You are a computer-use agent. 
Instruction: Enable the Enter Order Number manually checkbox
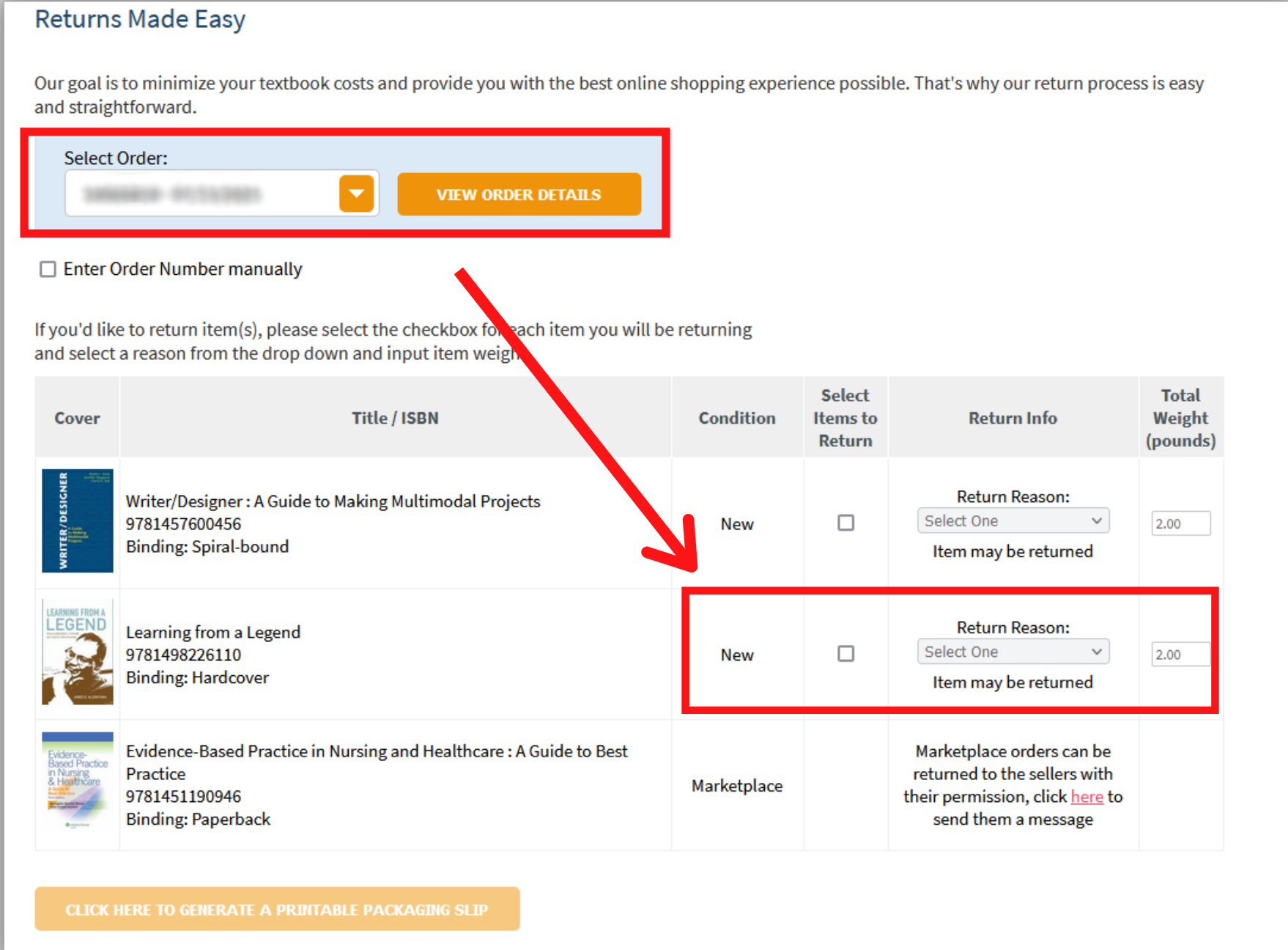click(x=47, y=269)
